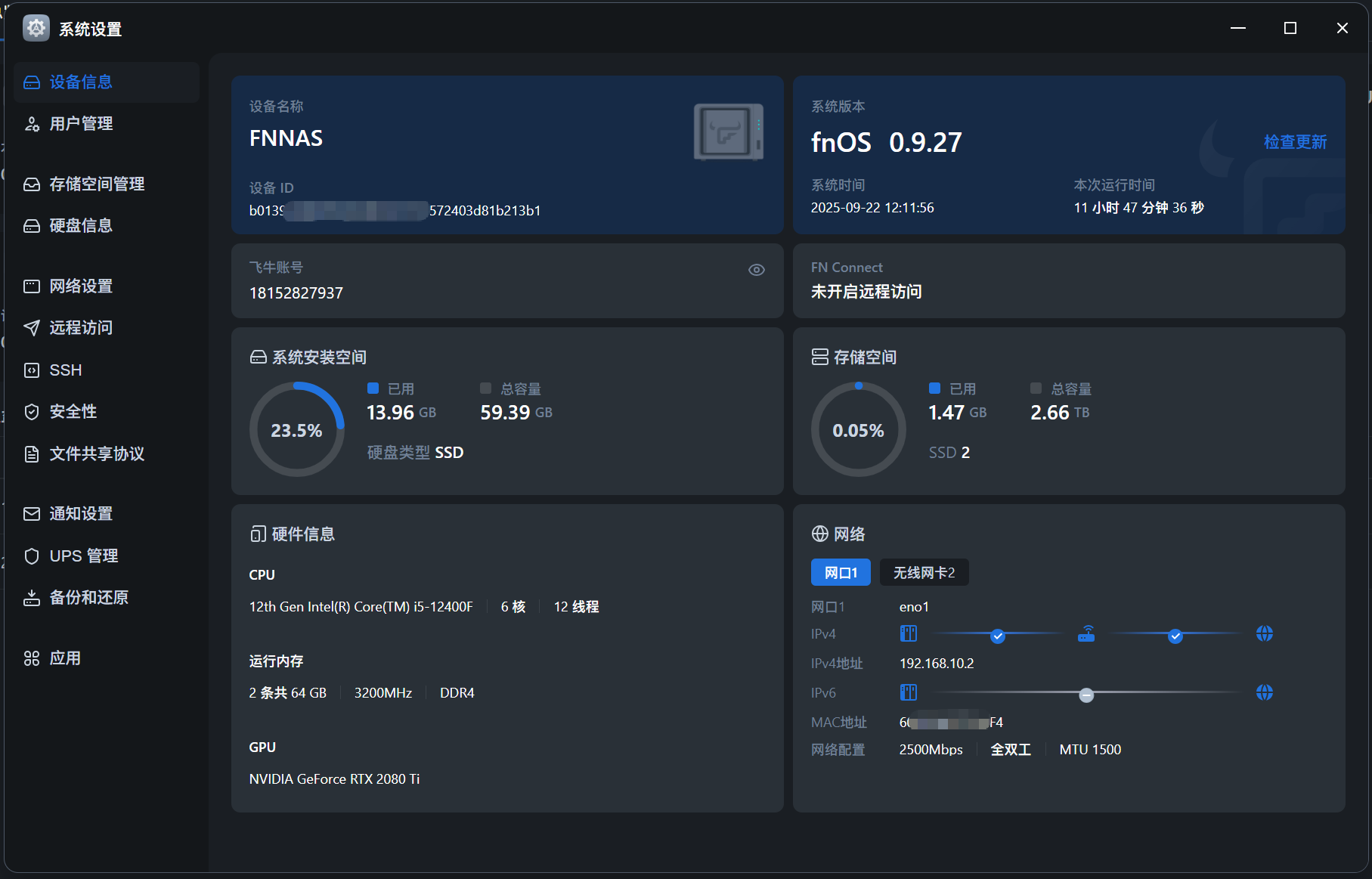
Task: Open 网络设置 in the sidebar
Action: (107, 286)
